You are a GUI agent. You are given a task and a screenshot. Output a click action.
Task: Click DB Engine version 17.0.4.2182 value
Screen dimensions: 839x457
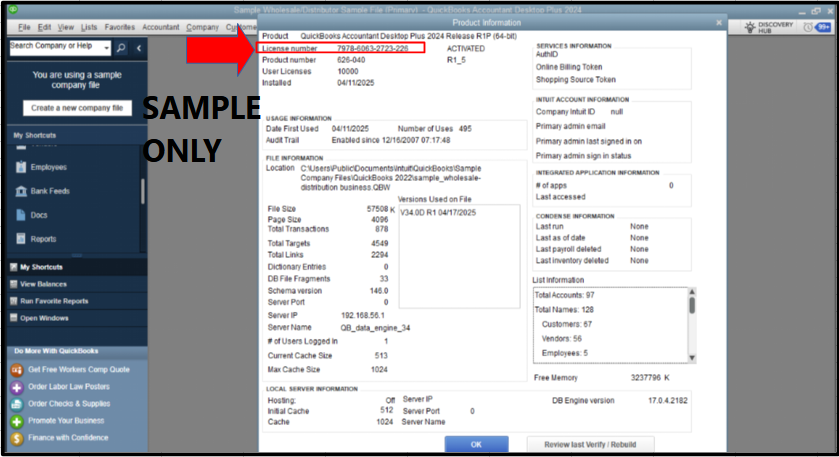(x=668, y=400)
